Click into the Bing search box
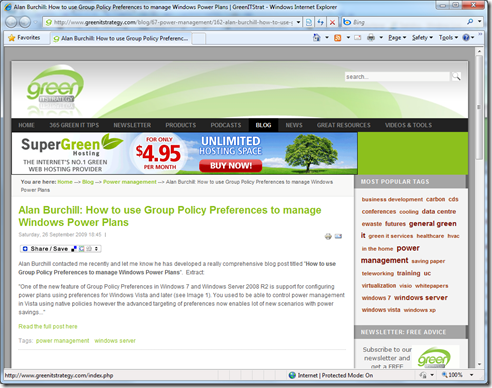The width and height of the screenshot is (492, 388). click(408, 22)
